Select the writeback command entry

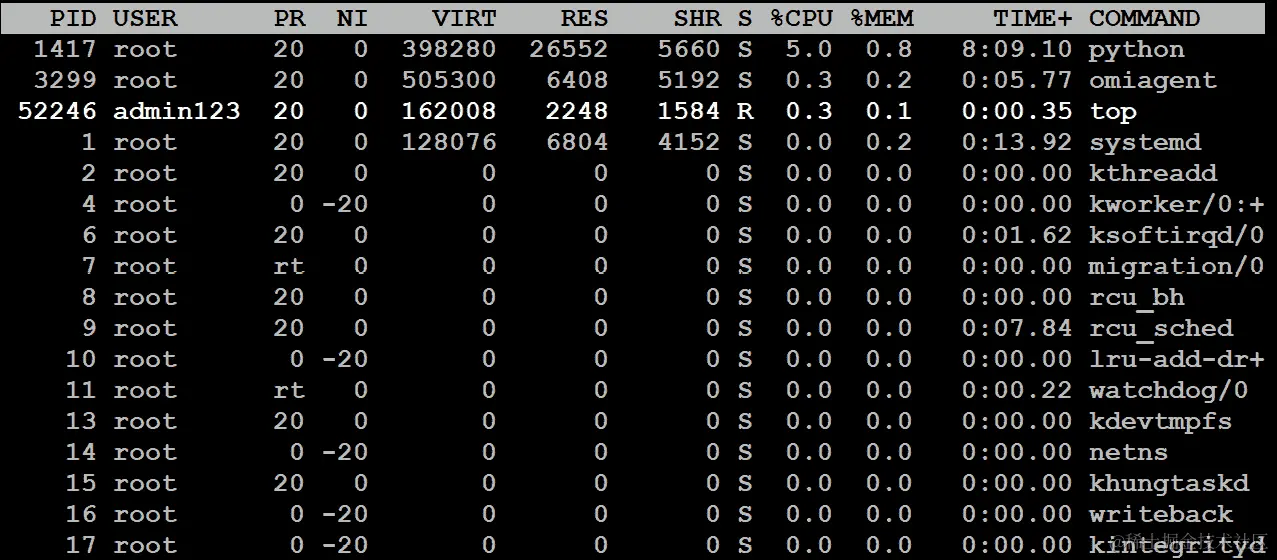click(x=1160, y=515)
